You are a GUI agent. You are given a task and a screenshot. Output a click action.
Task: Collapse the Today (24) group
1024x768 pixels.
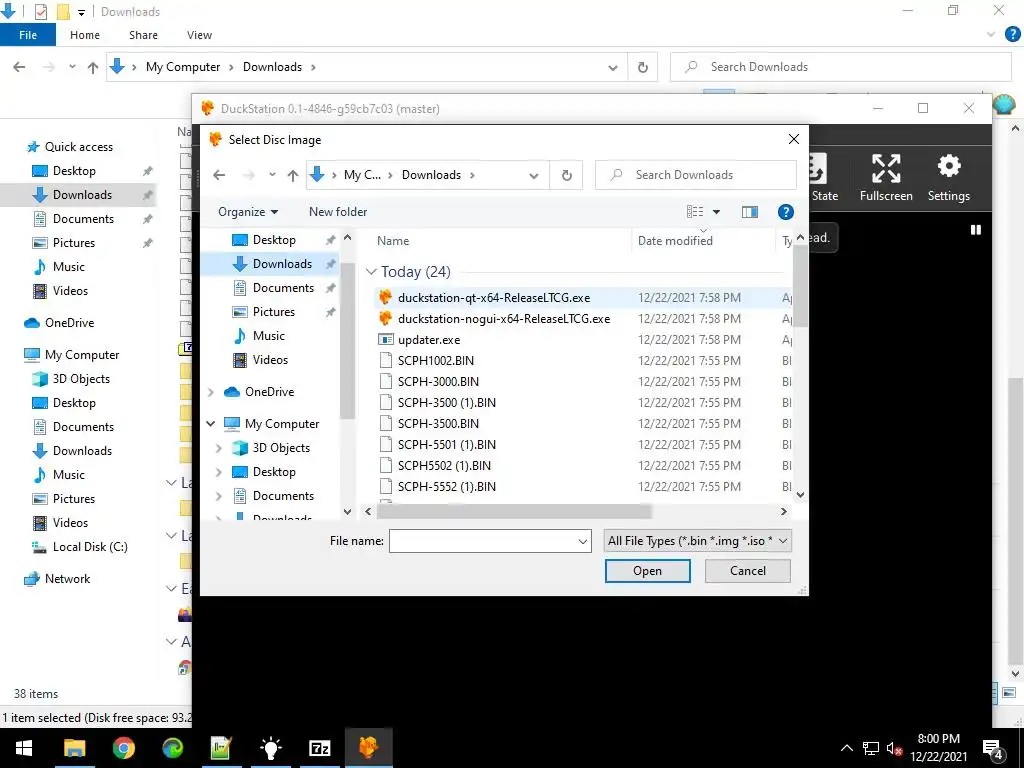(372, 272)
